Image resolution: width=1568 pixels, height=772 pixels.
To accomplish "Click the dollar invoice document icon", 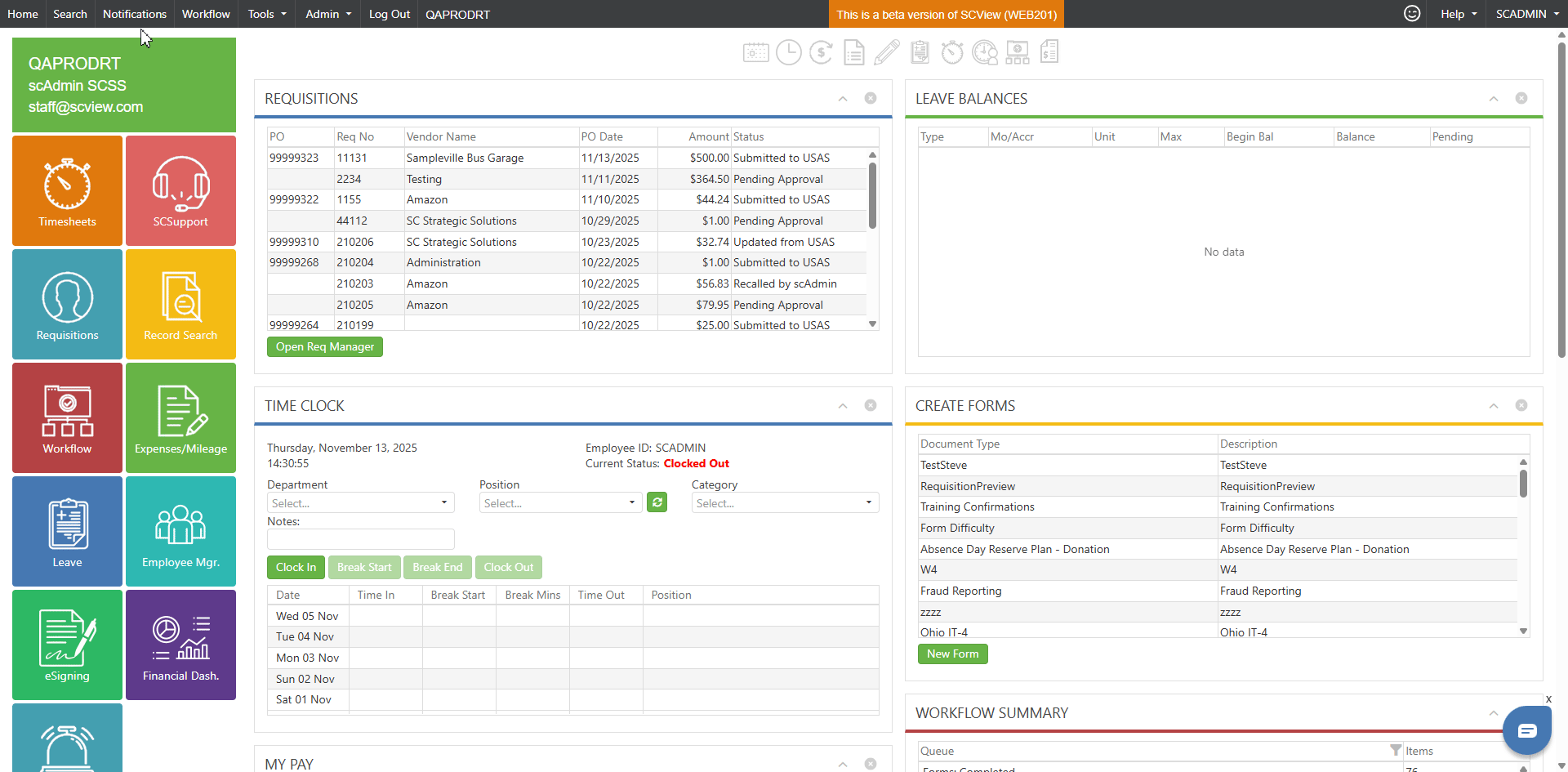I will pyautogui.click(x=1049, y=52).
